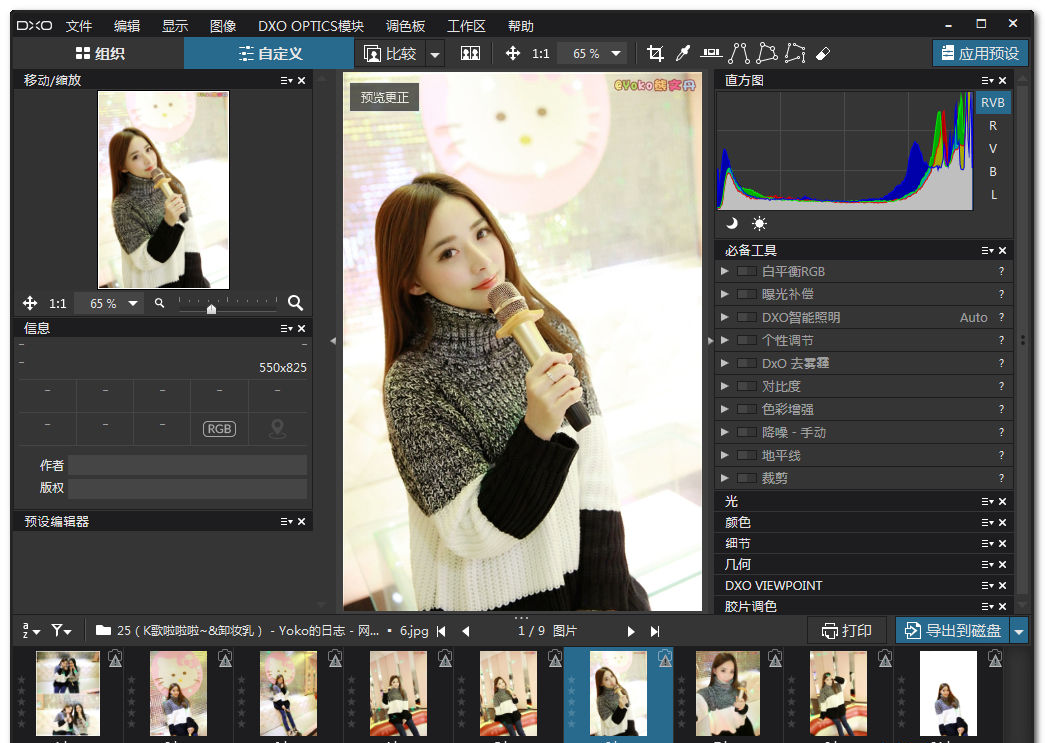Screen dimensions: 1045x743
Task: Open the 导出到磁盘 dropdown arrow
Action: [1018, 630]
